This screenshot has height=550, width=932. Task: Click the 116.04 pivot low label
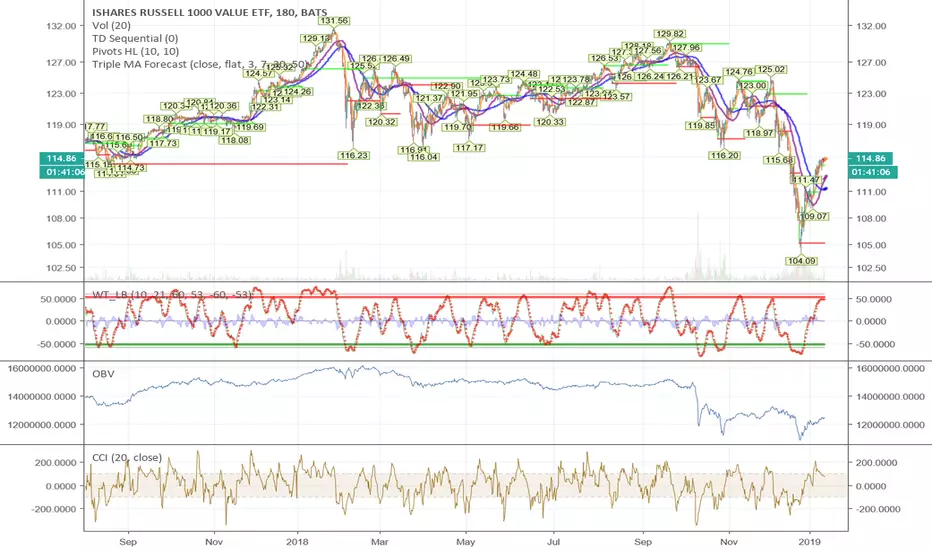(424, 157)
